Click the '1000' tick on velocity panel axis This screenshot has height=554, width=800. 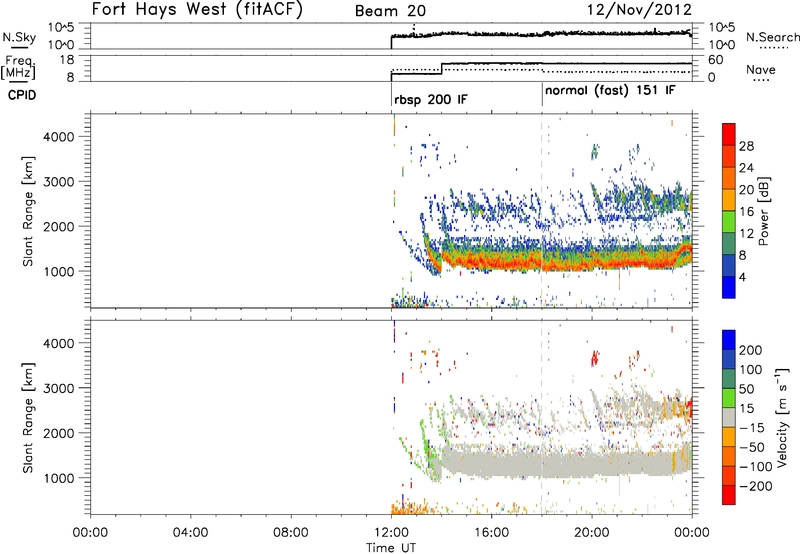(x=59, y=478)
